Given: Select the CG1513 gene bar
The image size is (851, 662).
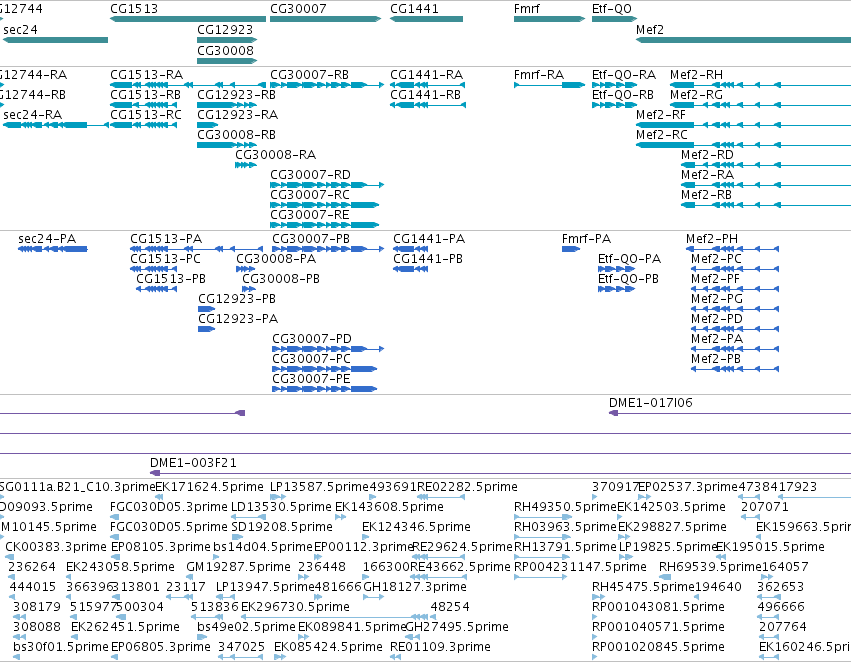Looking at the screenshot, I should (188, 19).
